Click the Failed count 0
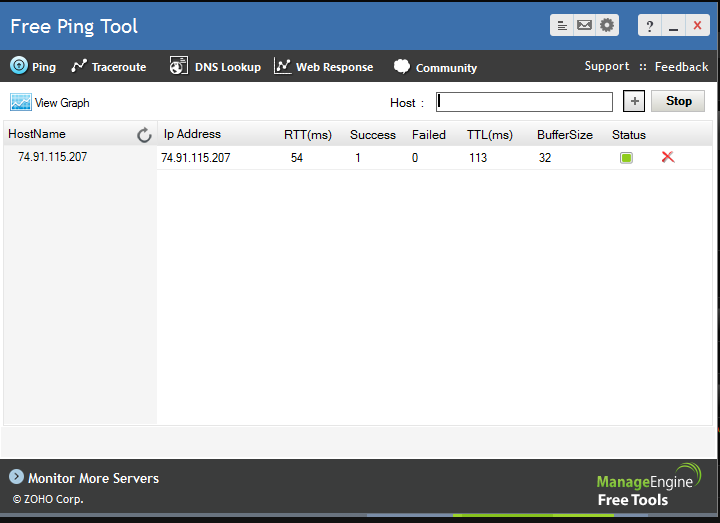Image resolution: width=720 pixels, height=523 pixels. click(415, 158)
